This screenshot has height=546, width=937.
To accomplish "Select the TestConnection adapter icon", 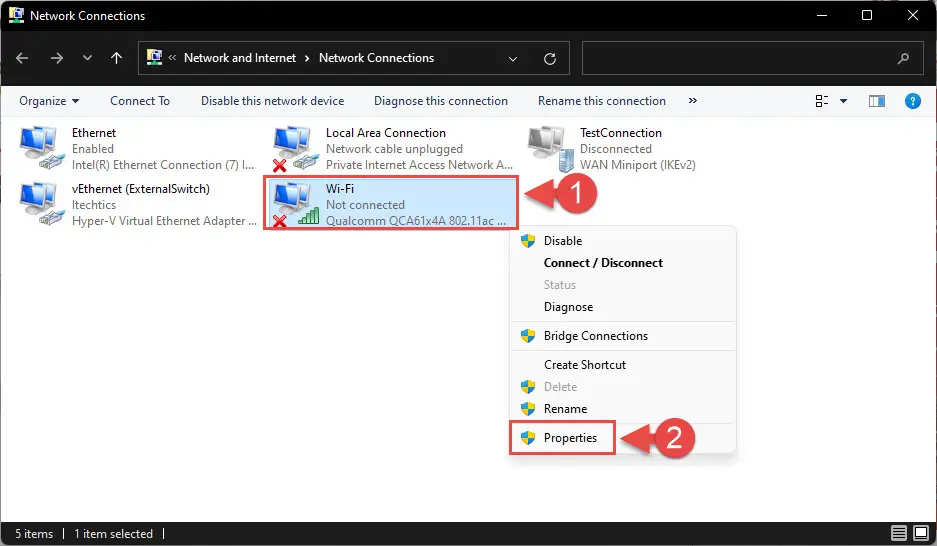I will (551, 148).
